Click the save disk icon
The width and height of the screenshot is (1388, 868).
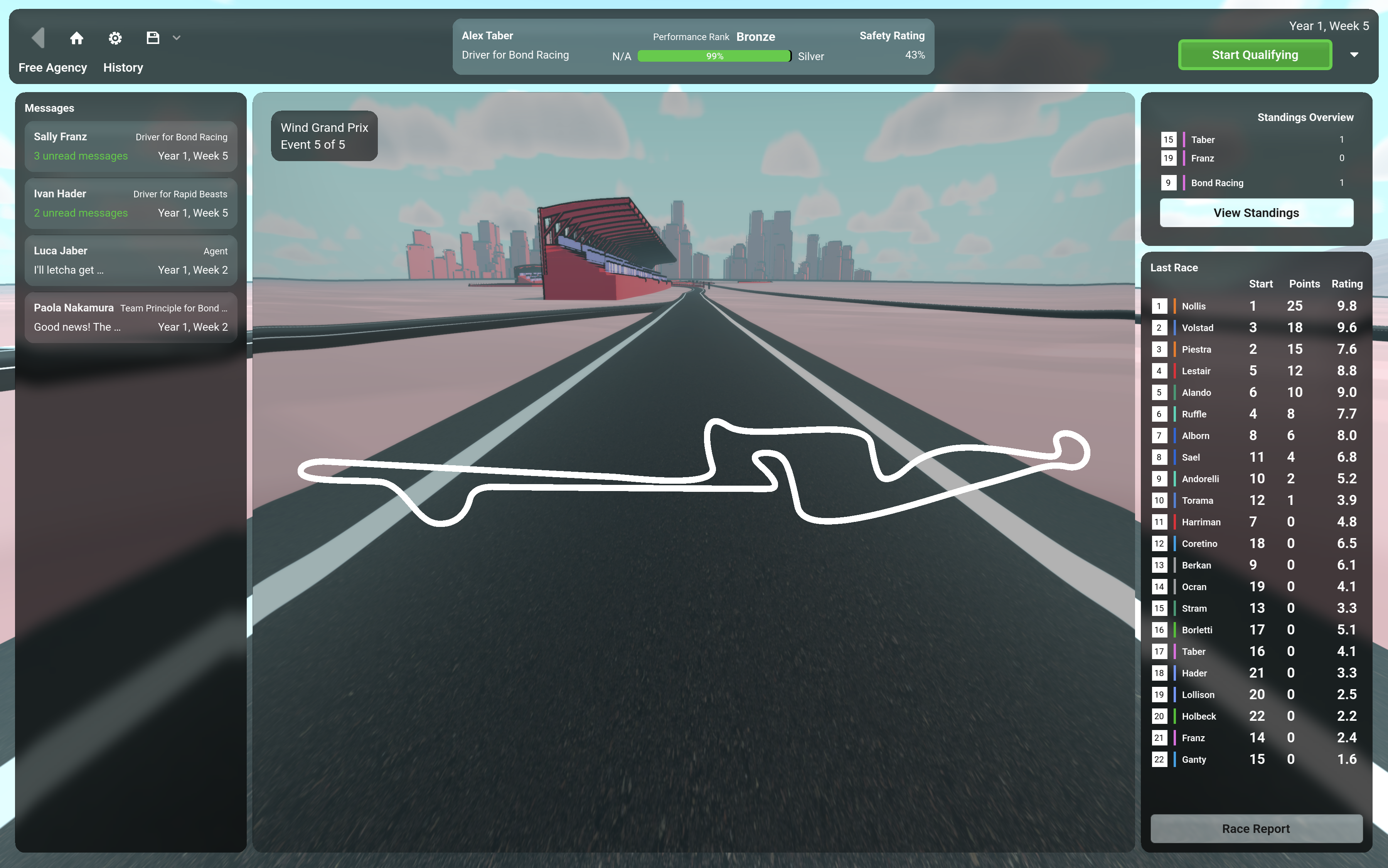pos(153,38)
